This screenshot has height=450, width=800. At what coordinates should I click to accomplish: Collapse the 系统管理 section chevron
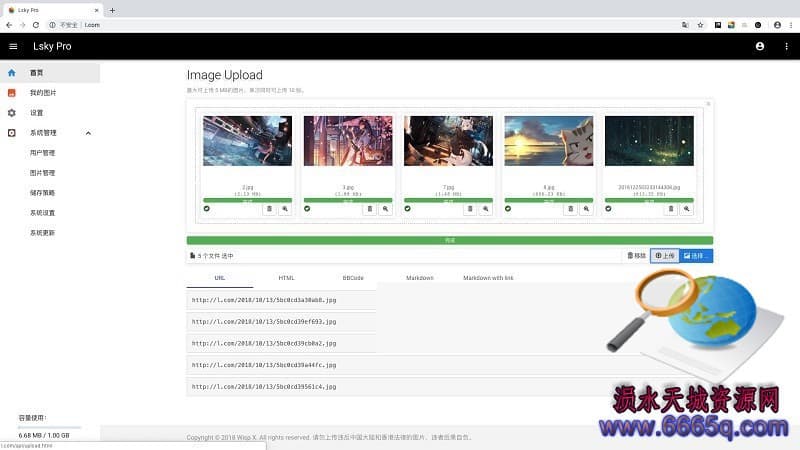[88, 133]
